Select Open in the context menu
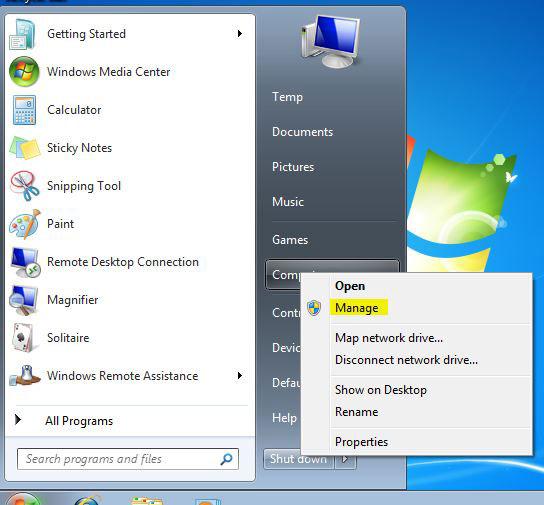The width and height of the screenshot is (544, 505). point(350,286)
